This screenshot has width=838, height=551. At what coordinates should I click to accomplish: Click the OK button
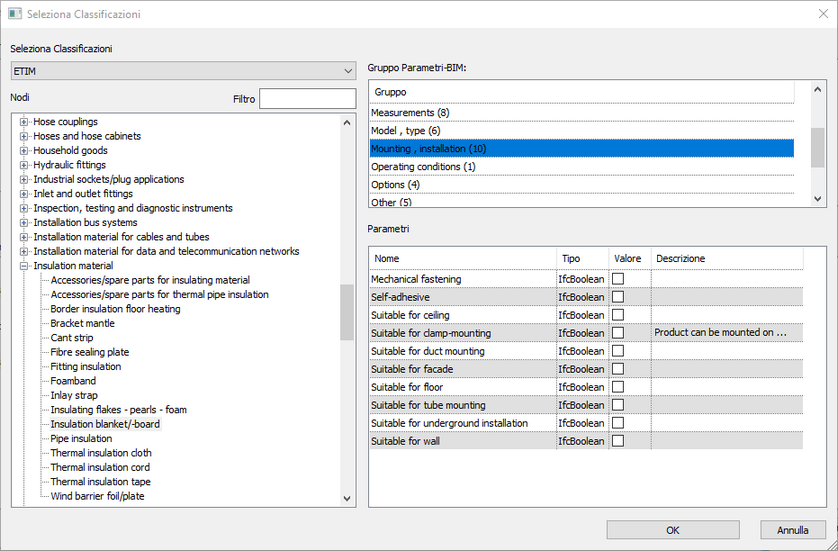673,530
